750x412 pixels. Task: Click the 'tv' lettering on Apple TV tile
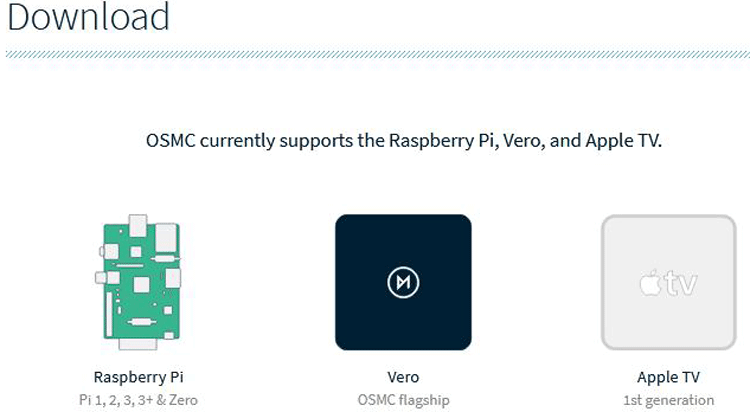pyautogui.click(x=680, y=284)
